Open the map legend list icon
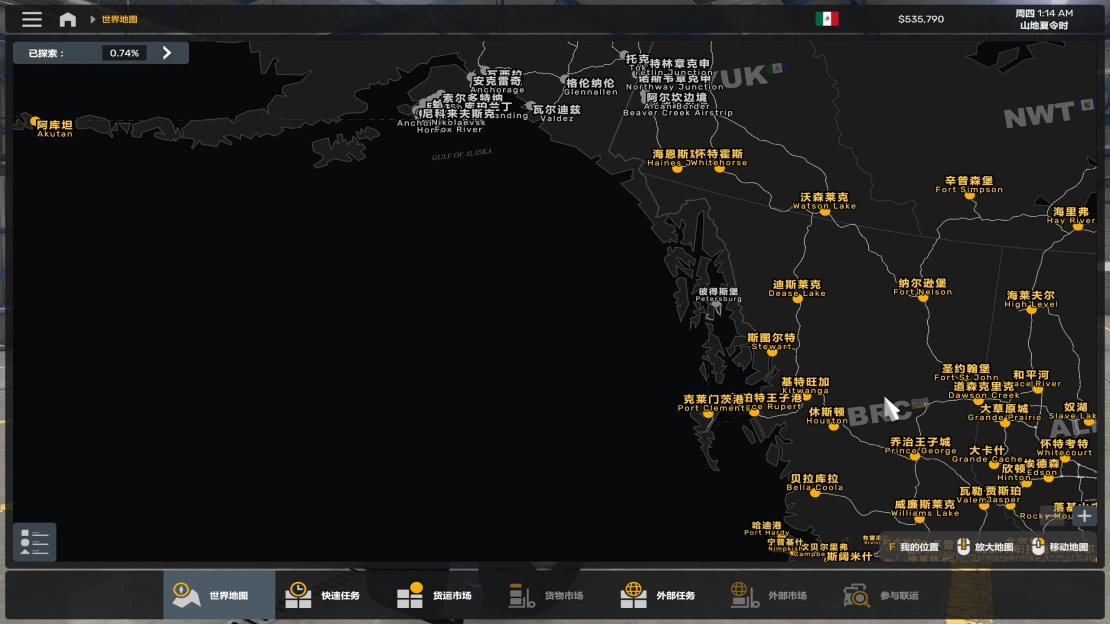Viewport: 1110px width, 624px height. [34, 542]
